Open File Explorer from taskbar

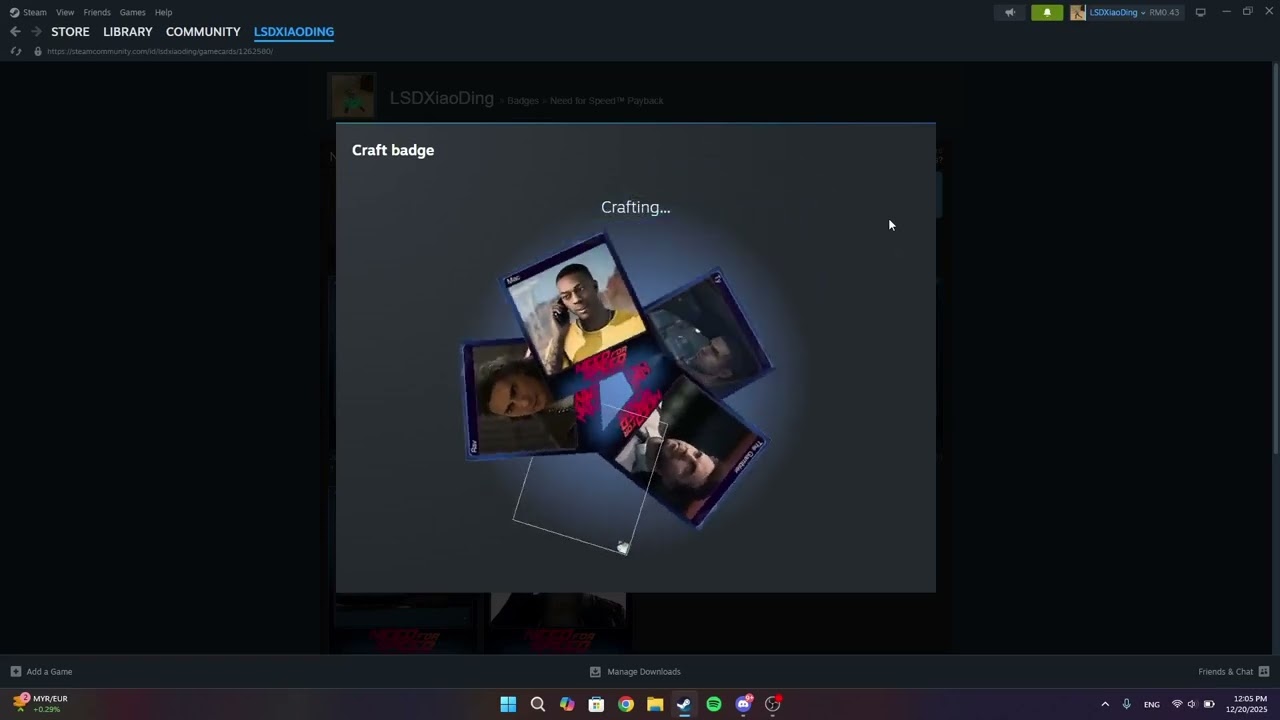[x=655, y=704]
